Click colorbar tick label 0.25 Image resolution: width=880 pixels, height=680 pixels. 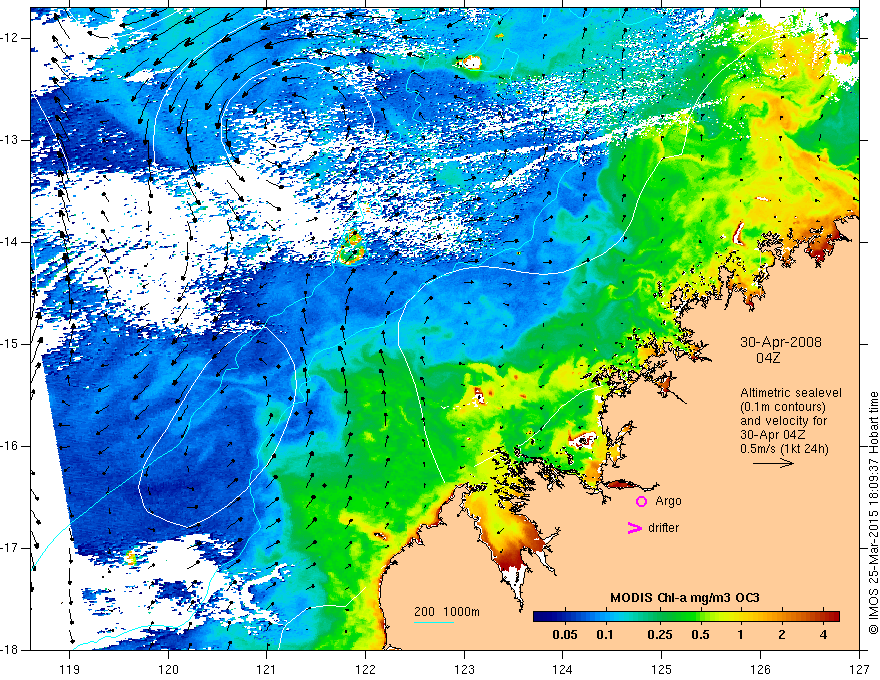click(x=659, y=635)
